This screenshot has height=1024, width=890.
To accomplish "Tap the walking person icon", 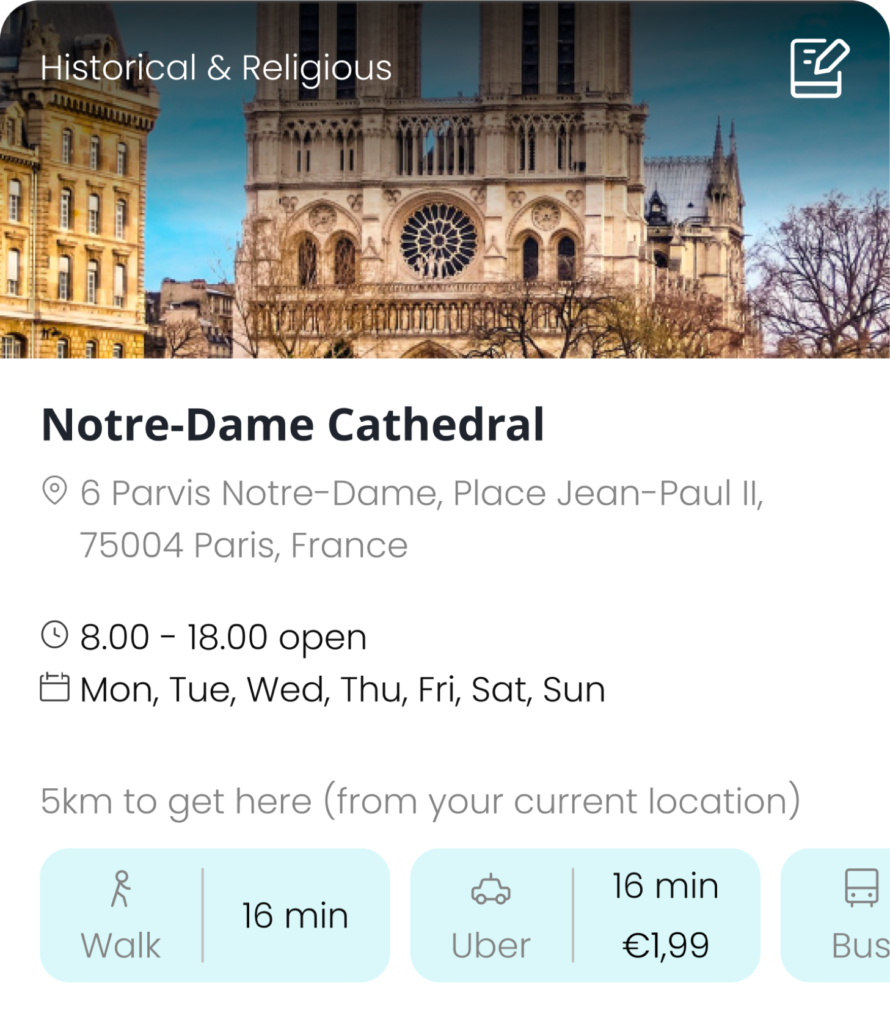I will tap(121, 888).
